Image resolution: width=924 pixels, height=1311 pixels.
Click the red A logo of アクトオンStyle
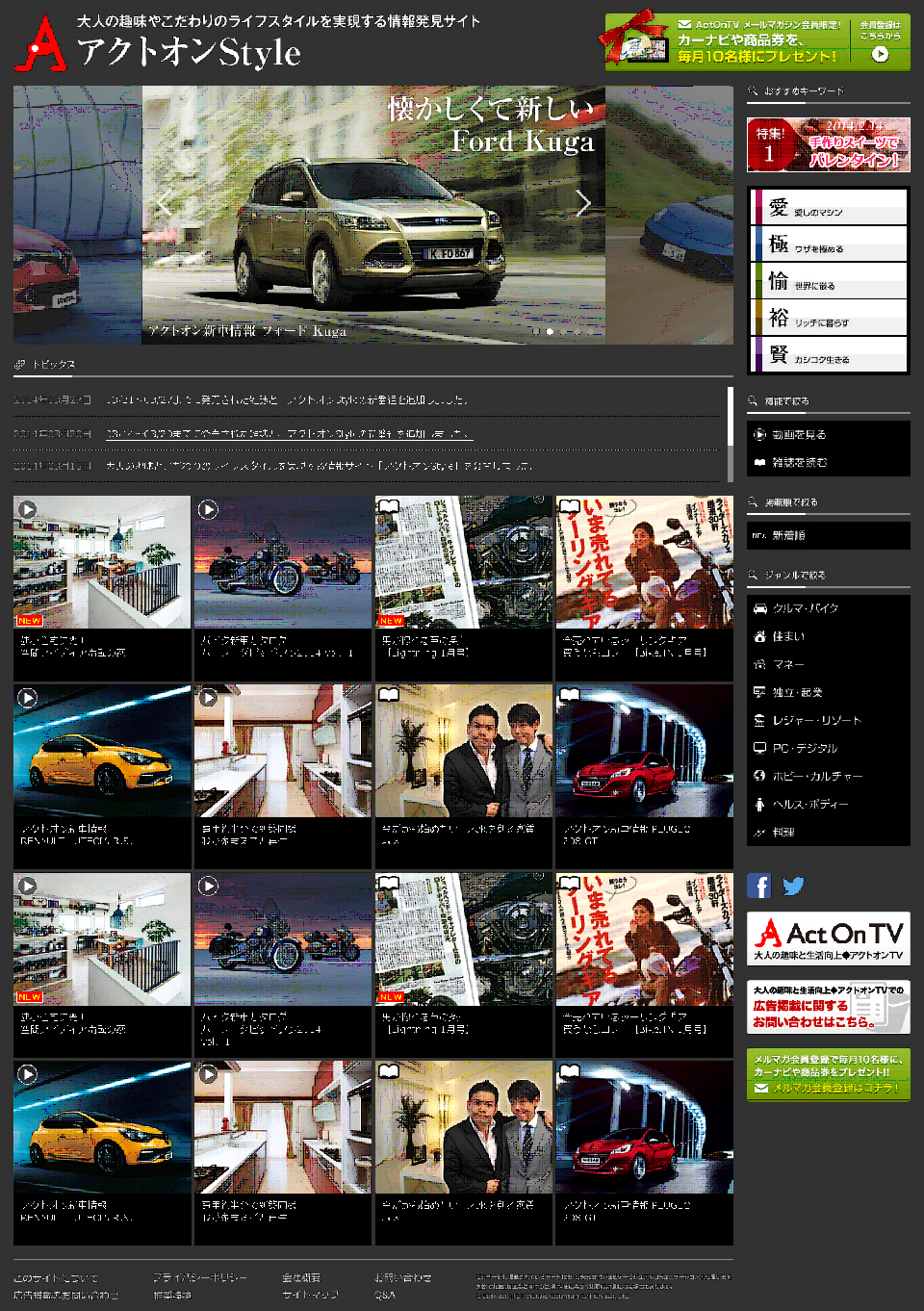point(40,43)
